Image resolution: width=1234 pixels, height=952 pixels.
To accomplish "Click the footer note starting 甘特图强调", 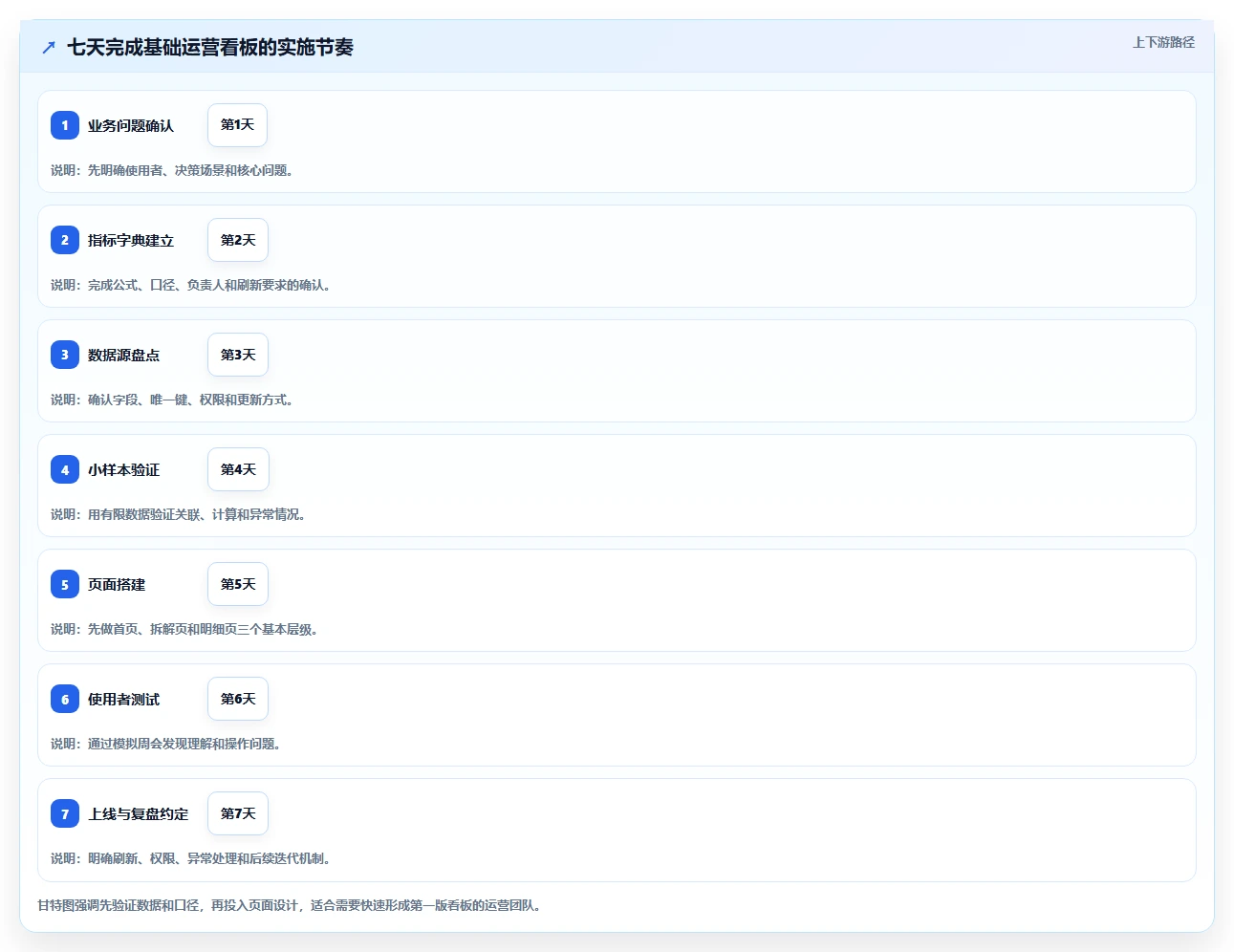I will 292,905.
